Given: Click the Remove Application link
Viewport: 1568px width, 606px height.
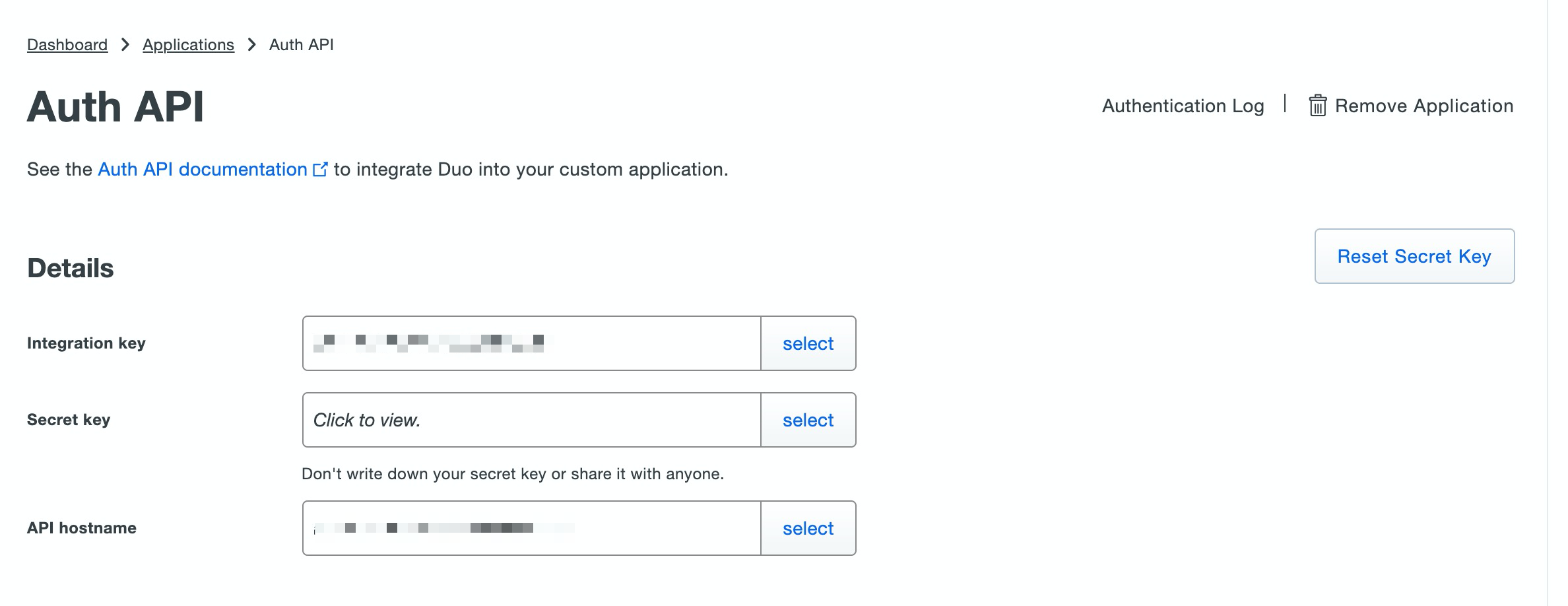Looking at the screenshot, I should (x=1423, y=106).
